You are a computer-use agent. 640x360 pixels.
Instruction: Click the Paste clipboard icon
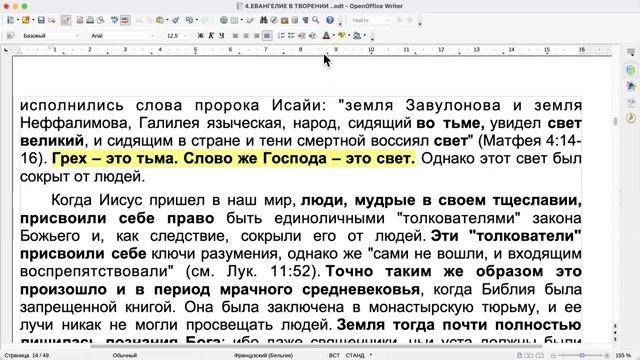(x=160, y=20)
